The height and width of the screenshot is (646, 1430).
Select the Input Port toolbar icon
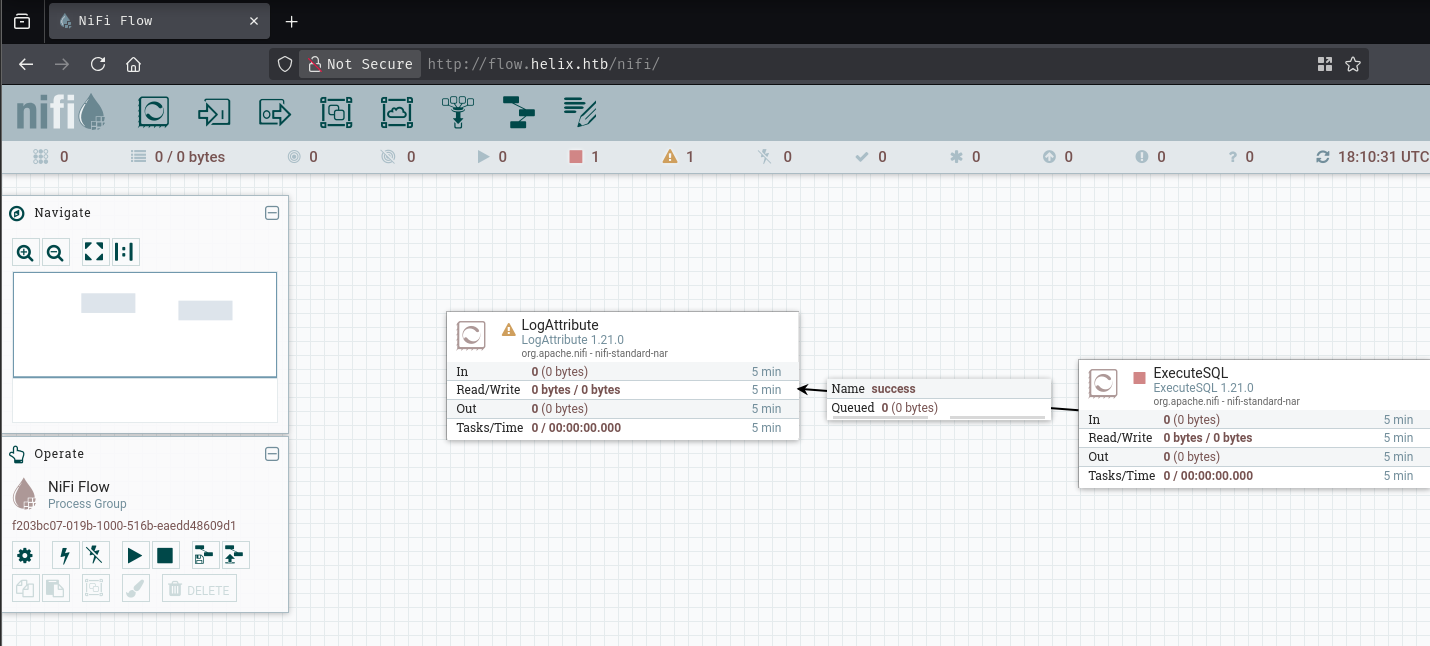click(x=215, y=112)
